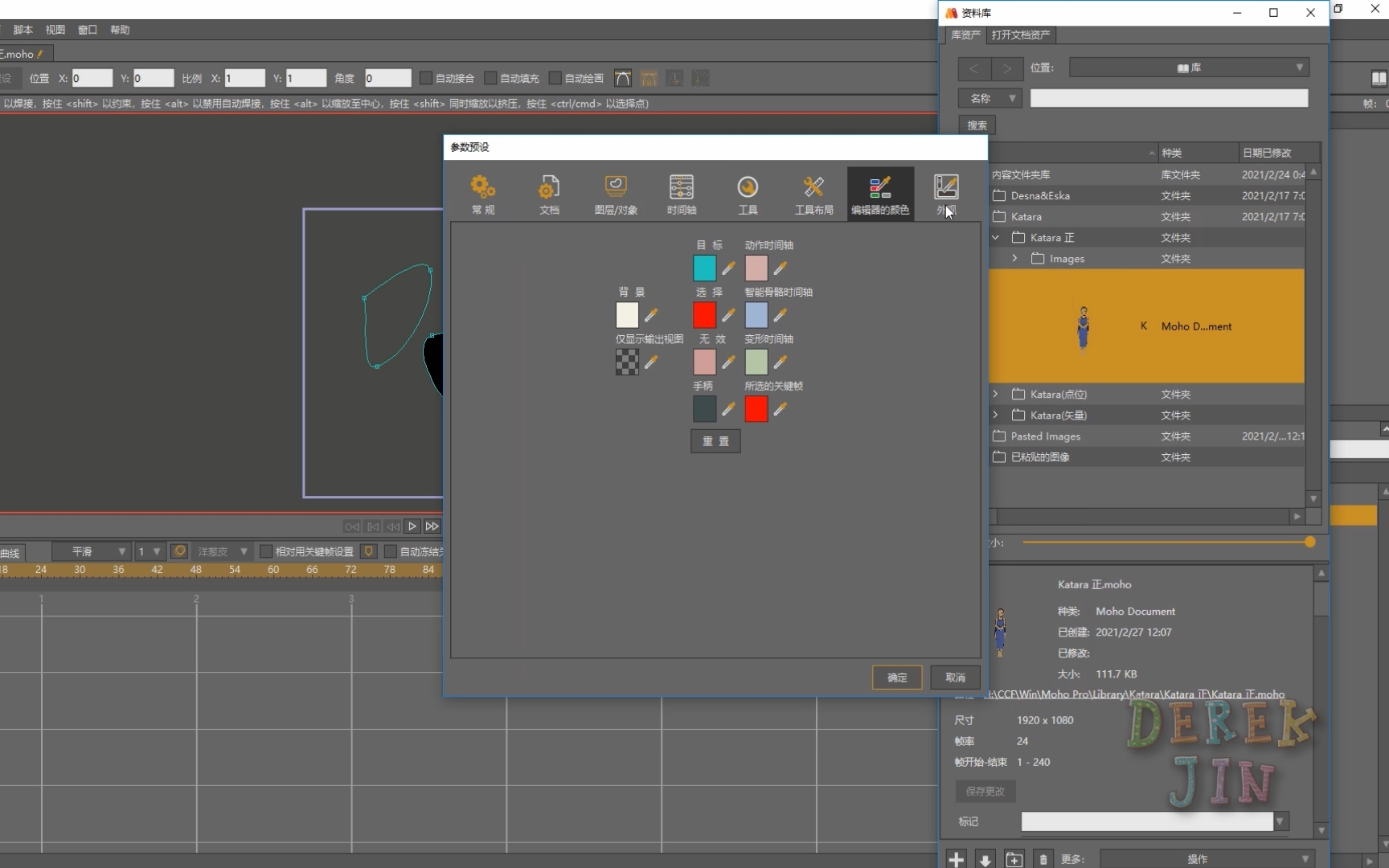Open the 工具 (Tools) preferences icon
The width and height of the screenshot is (1389, 868).
click(x=748, y=194)
